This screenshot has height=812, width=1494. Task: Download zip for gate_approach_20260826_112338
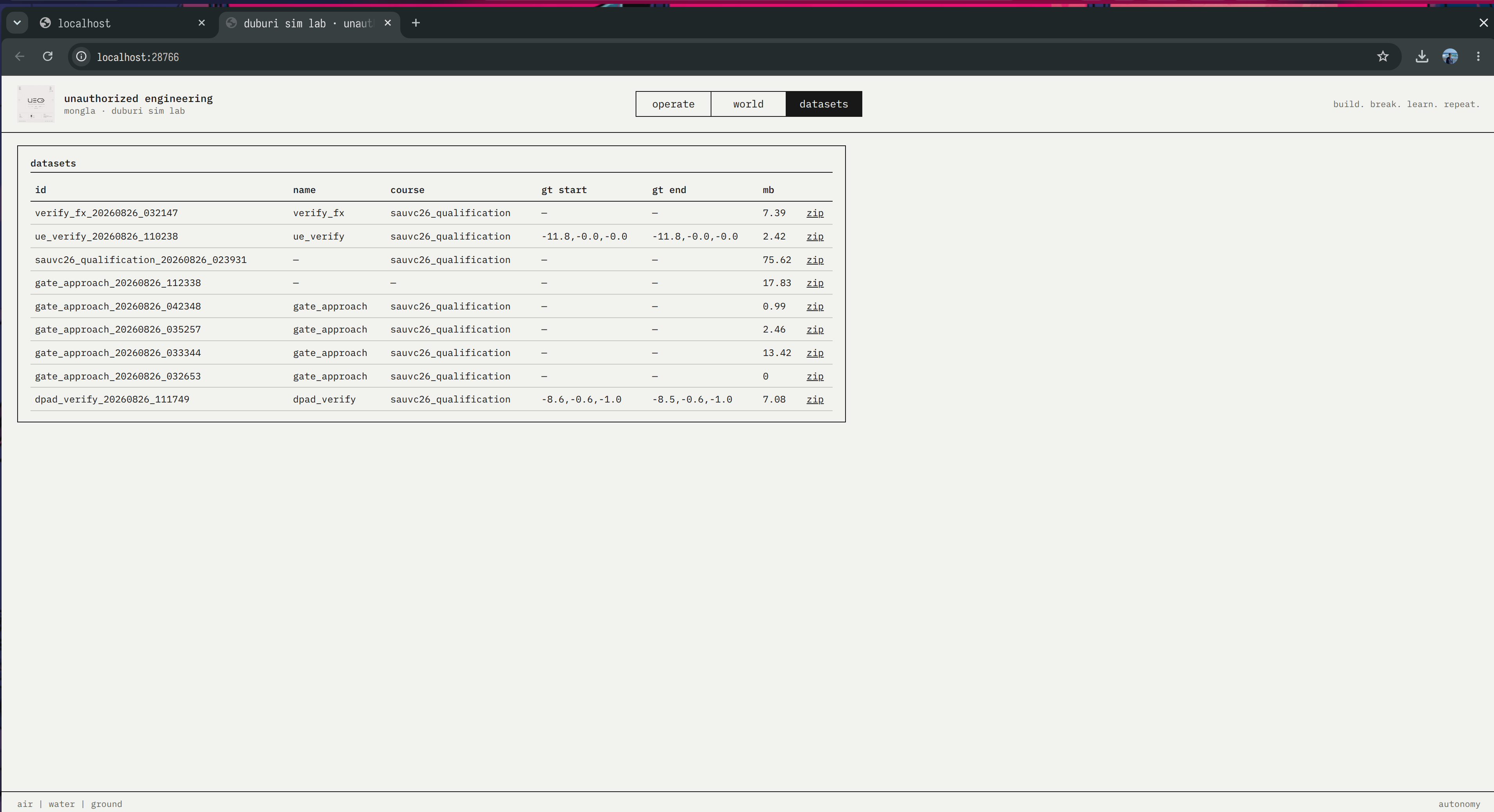point(815,283)
